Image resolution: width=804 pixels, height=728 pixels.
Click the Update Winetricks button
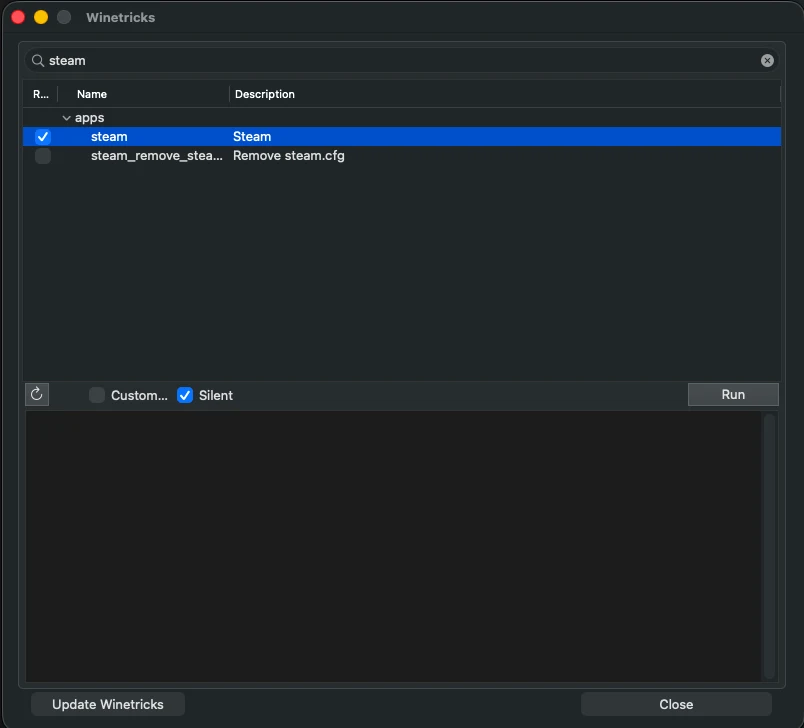click(108, 704)
